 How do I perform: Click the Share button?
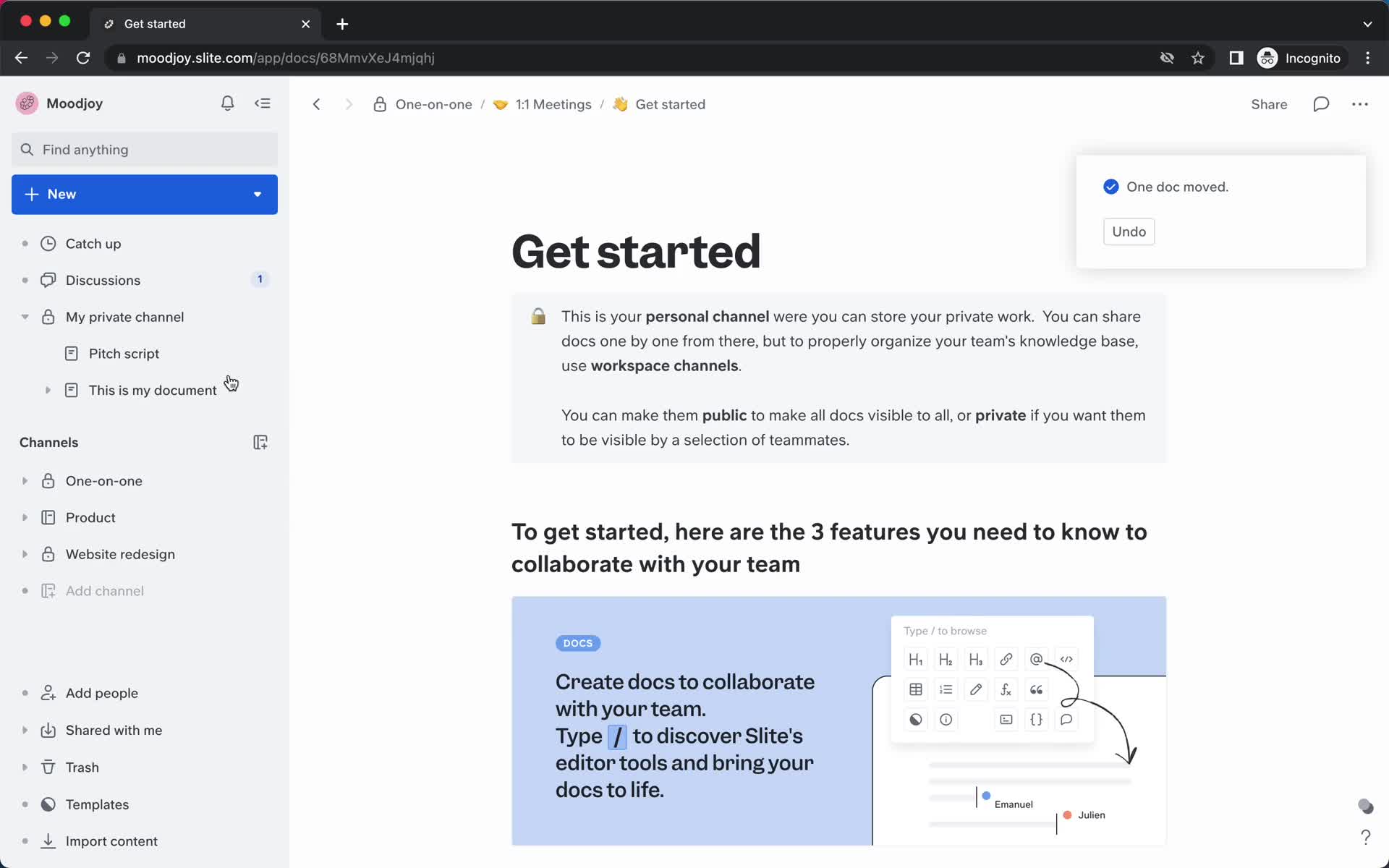coord(1269,104)
